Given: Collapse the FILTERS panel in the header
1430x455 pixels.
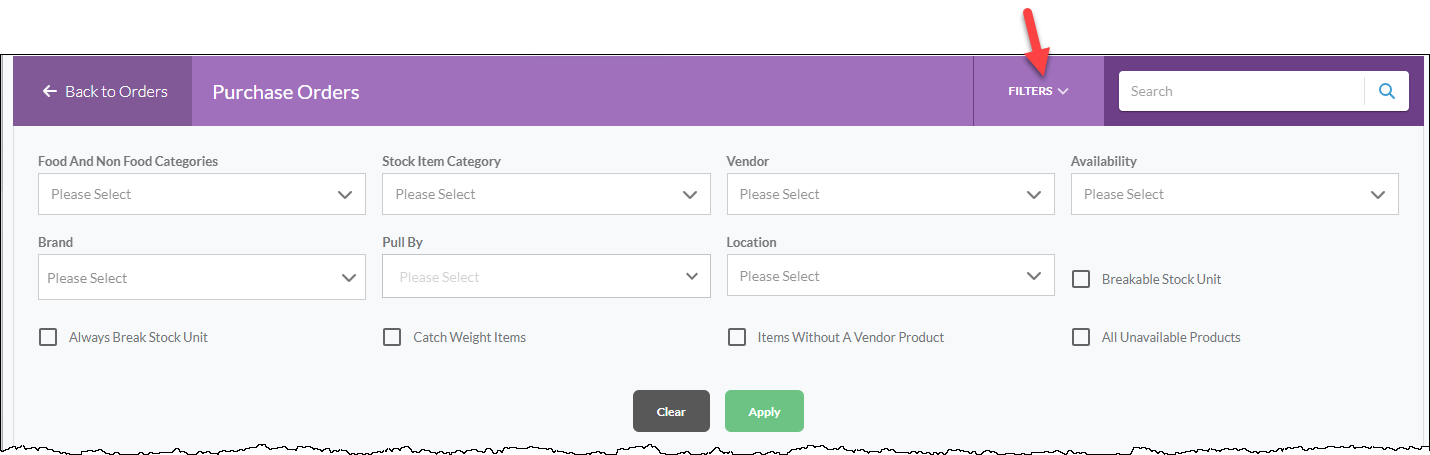Looking at the screenshot, I should [1038, 91].
